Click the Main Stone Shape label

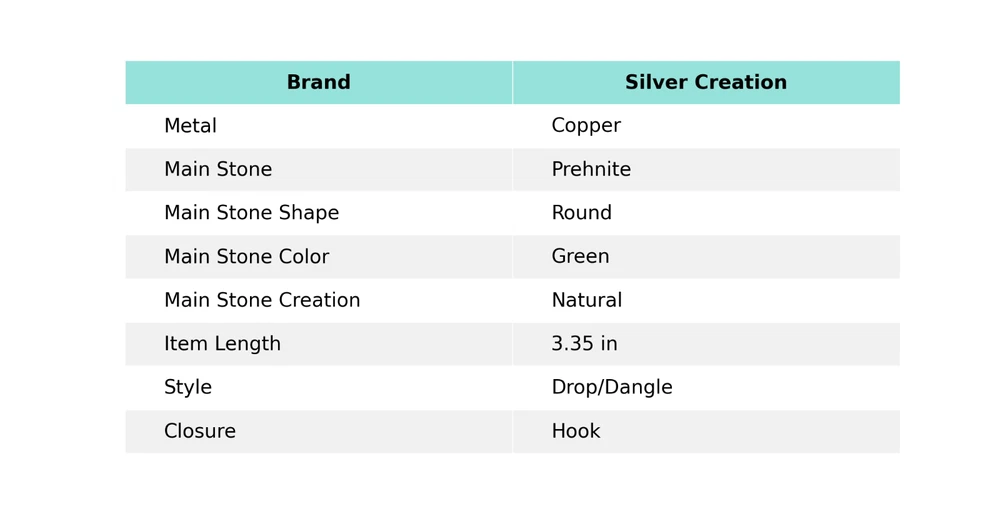click(x=251, y=213)
